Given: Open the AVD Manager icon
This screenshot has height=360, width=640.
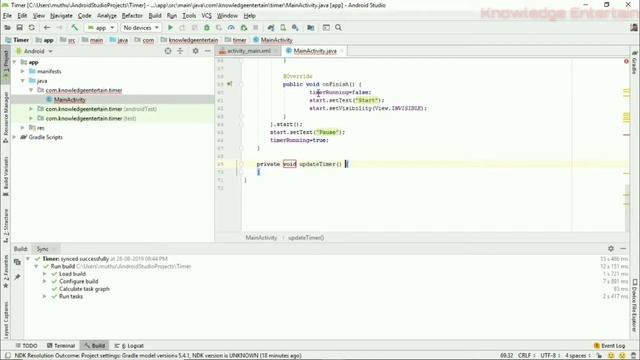Looking at the screenshot, I should (x=283, y=28).
